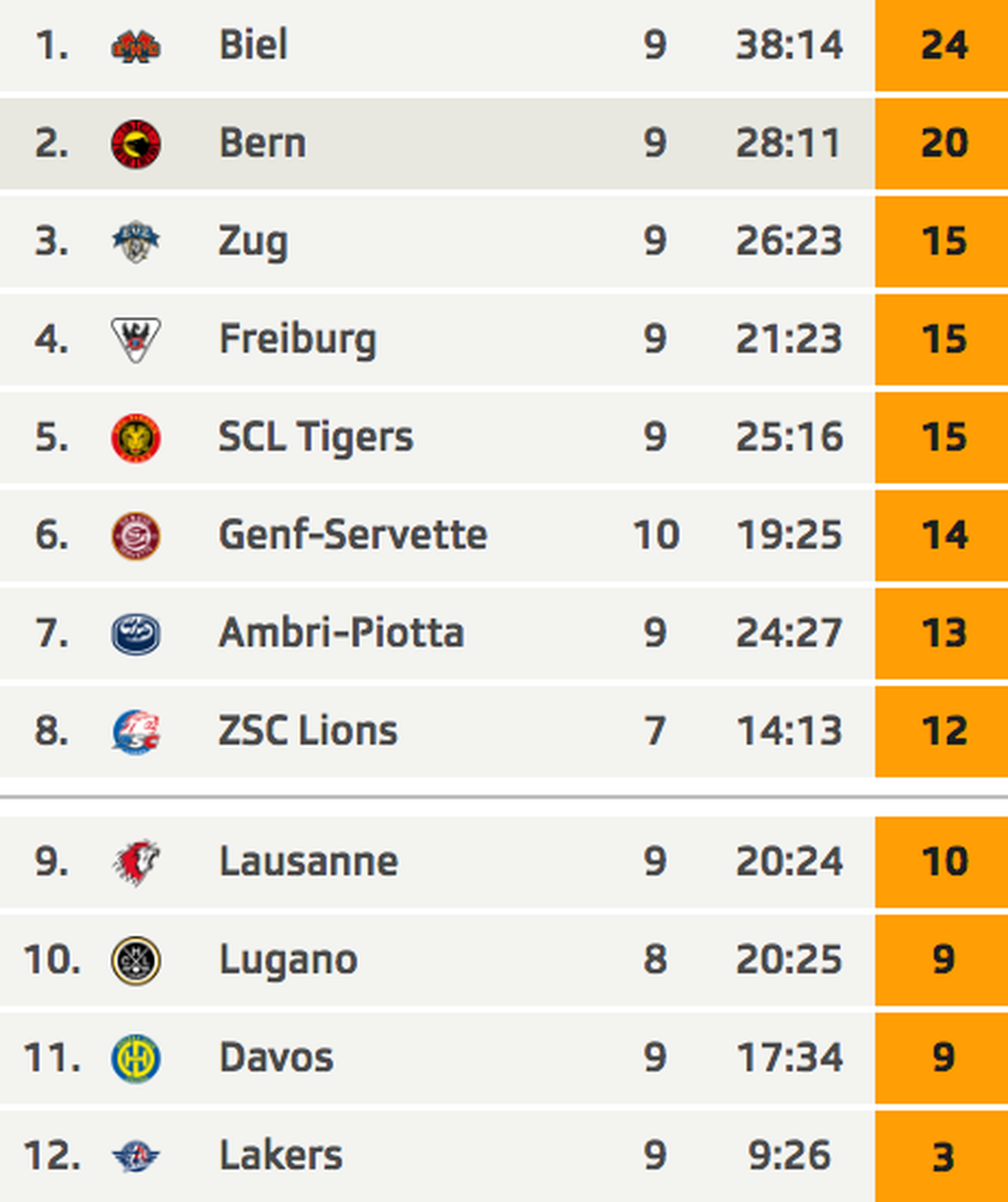Click the Biel team logo
Screen dimensions: 1008x1202
(136, 46)
